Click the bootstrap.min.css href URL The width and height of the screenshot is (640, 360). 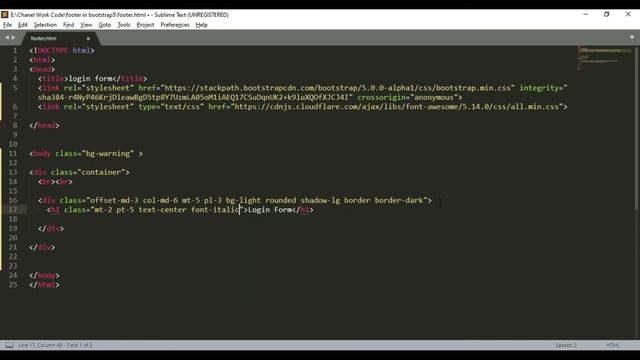pos(338,88)
